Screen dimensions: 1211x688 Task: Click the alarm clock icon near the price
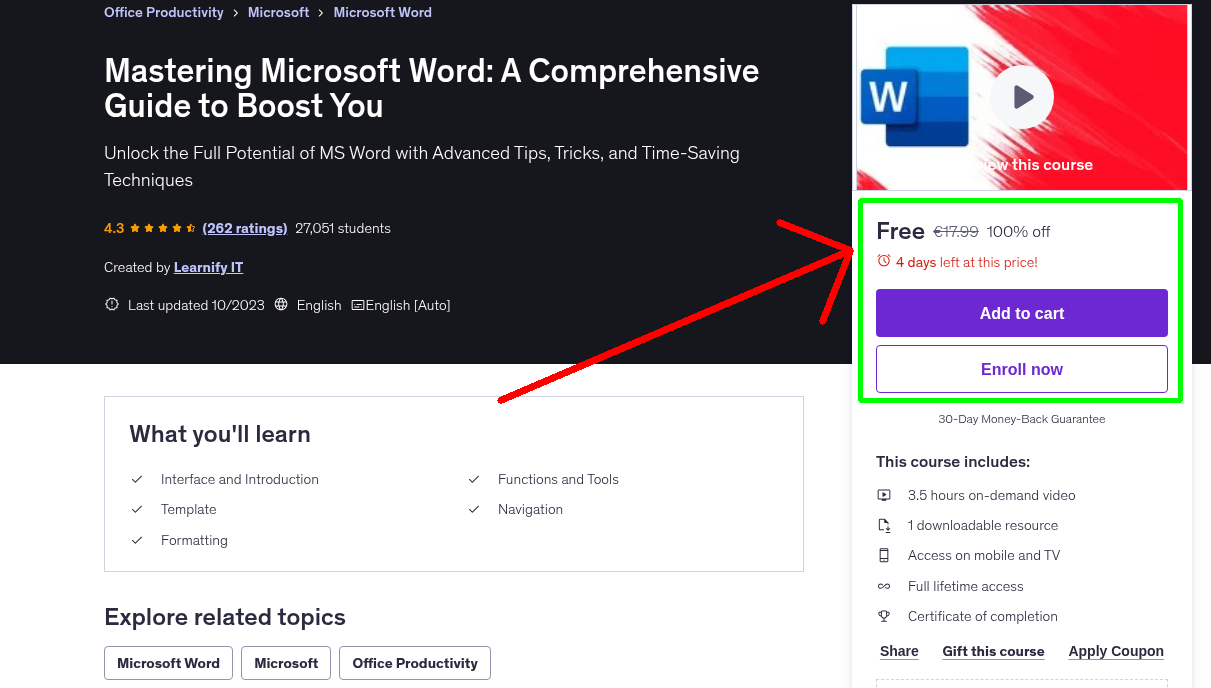pyautogui.click(x=882, y=259)
